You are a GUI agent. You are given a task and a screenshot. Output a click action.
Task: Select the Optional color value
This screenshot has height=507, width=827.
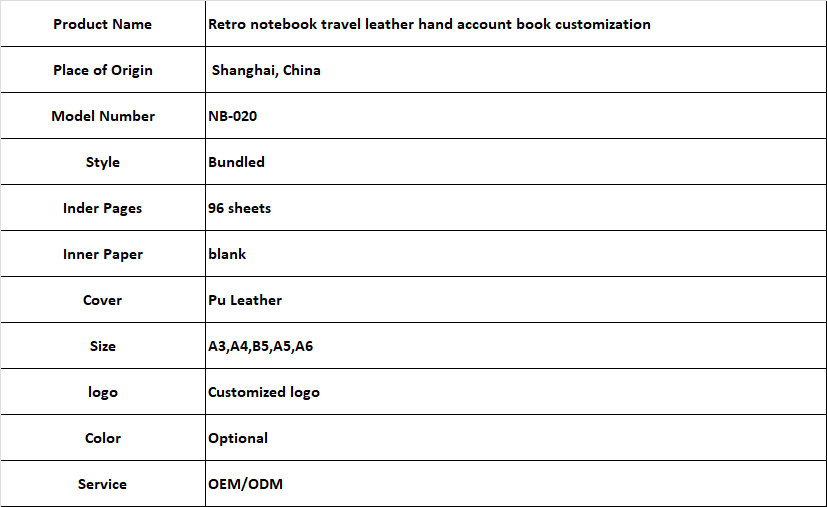click(x=238, y=438)
